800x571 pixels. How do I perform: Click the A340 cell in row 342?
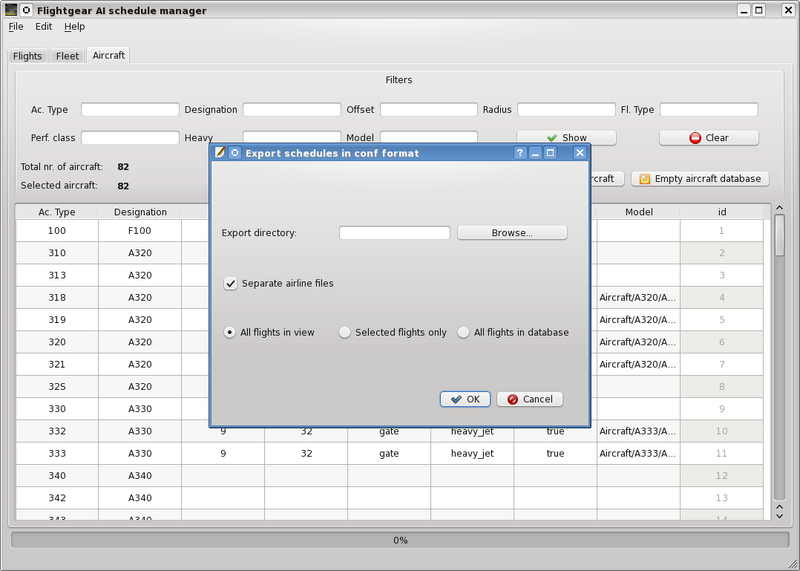140,498
